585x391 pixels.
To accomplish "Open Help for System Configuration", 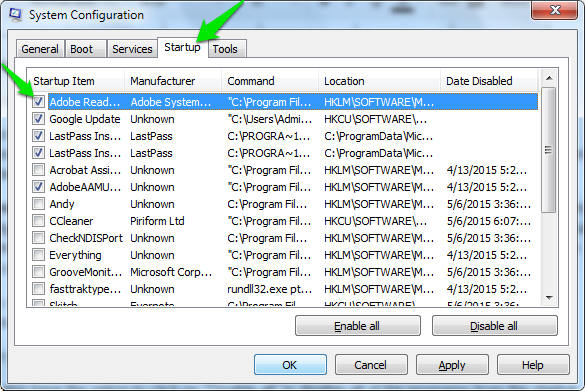I will pyautogui.click(x=533, y=365).
